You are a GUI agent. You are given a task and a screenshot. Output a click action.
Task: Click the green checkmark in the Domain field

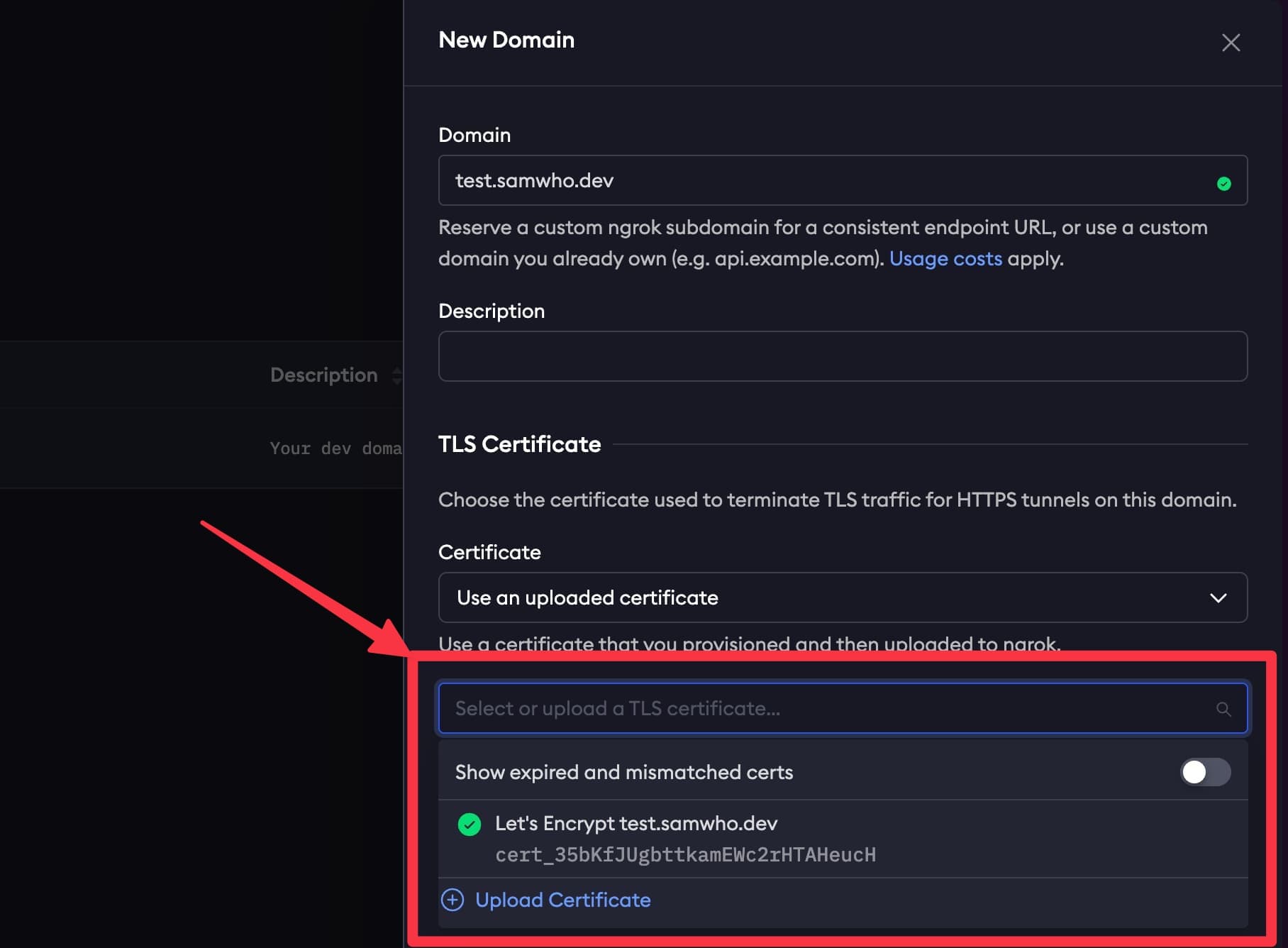click(1223, 182)
